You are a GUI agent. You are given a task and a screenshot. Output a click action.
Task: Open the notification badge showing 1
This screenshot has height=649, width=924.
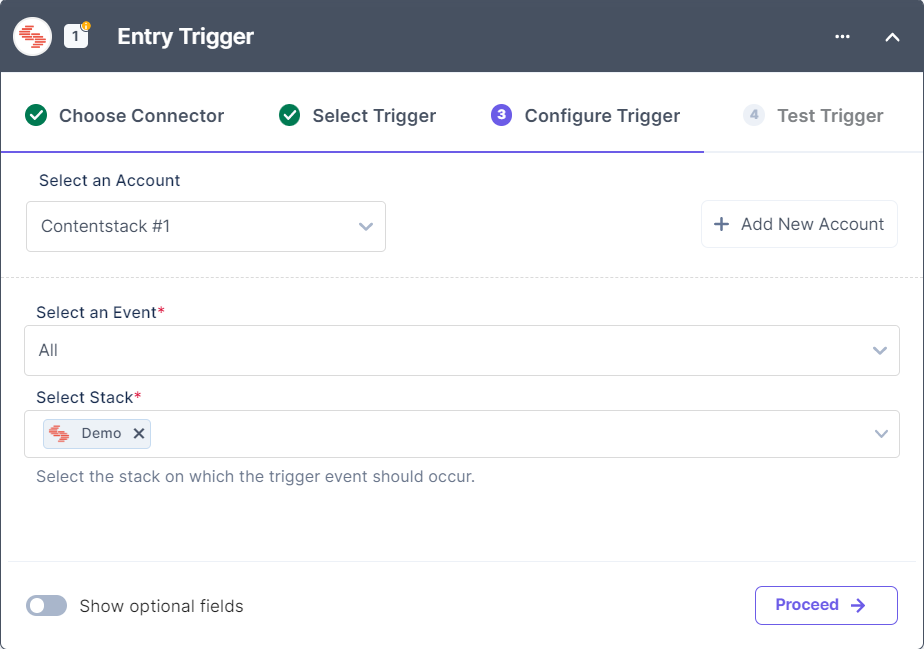76,36
